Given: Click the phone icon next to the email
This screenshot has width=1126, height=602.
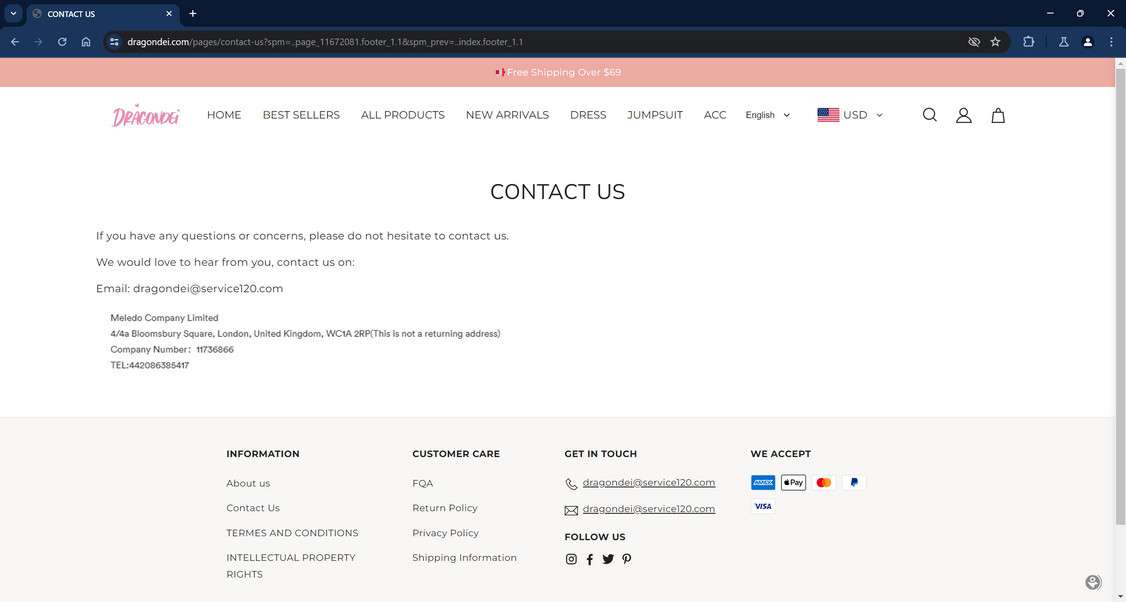Looking at the screenshot, I should (x=571, y=483).
